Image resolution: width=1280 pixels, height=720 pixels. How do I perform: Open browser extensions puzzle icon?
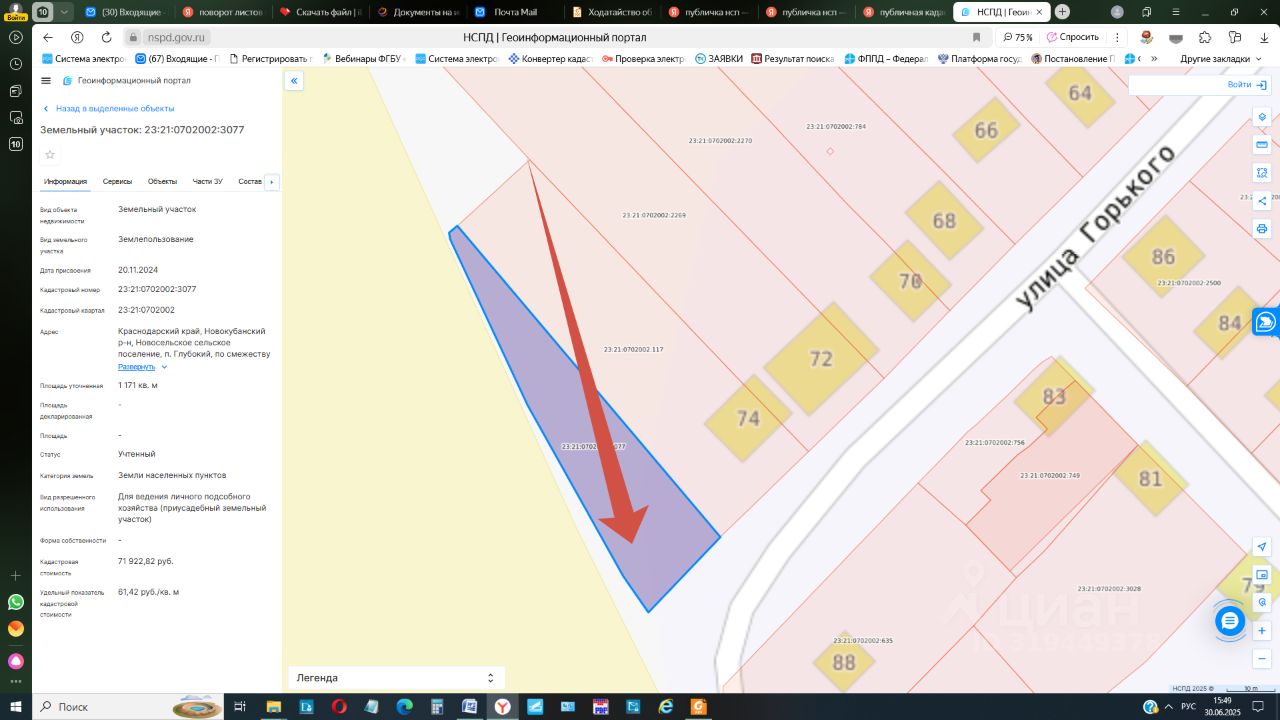click(x=1204, y=37)
